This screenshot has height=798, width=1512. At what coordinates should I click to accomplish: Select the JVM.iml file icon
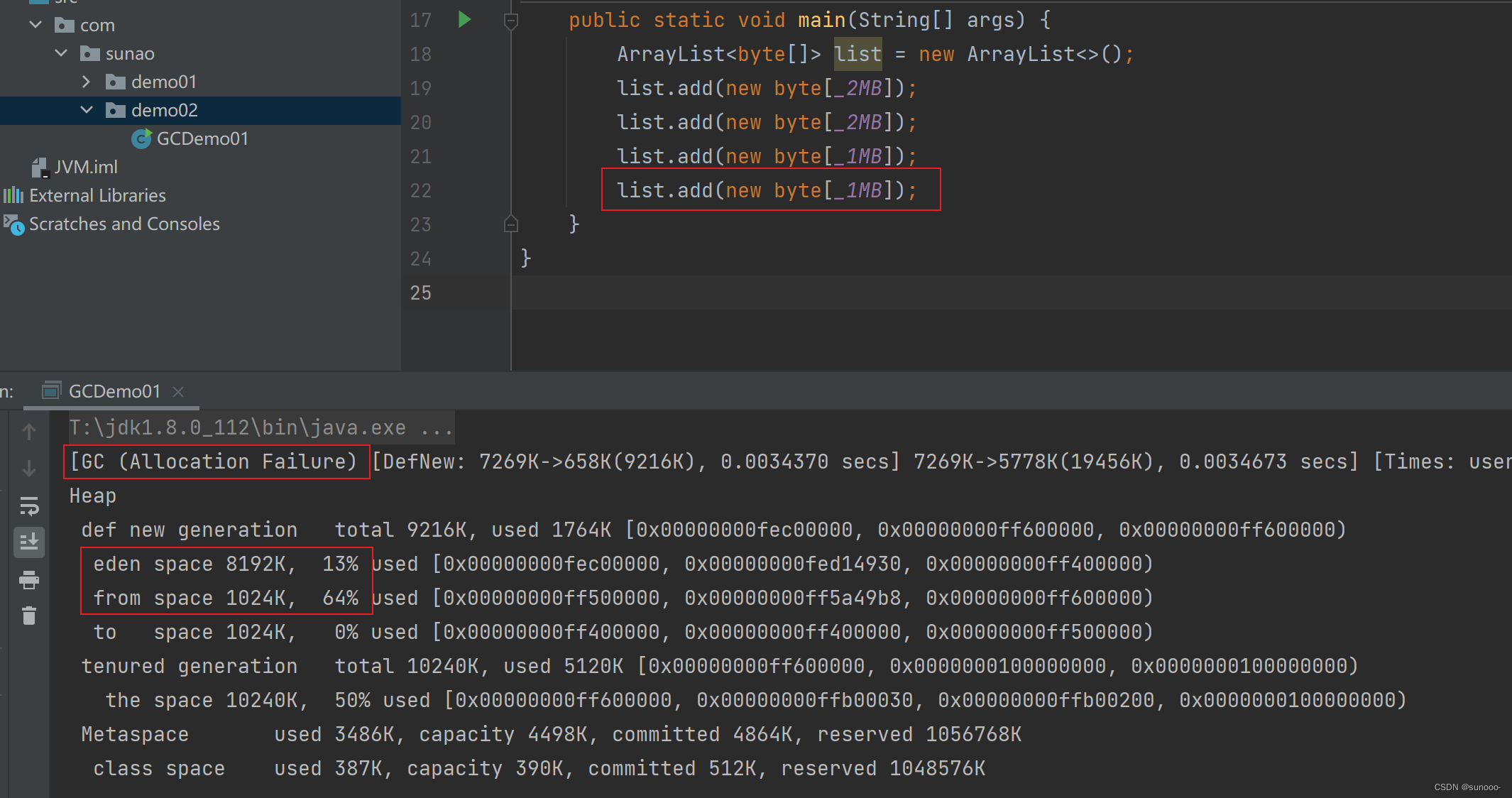pyautogui.click(x=40, y=168)
